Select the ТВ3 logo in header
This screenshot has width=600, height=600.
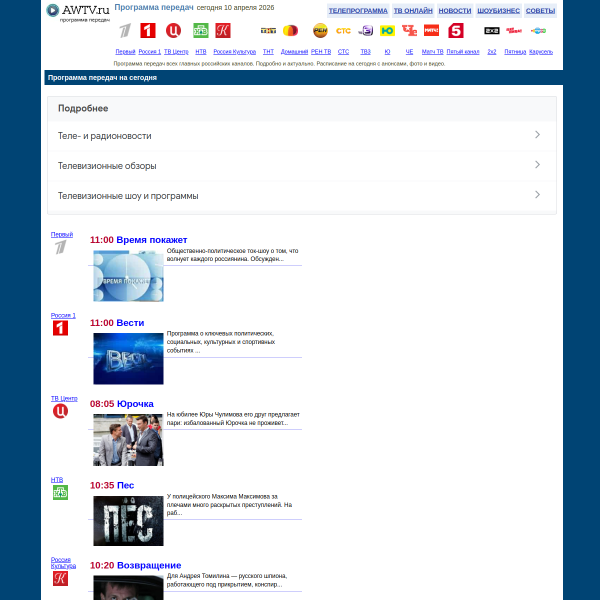click(x=365, y=31)
